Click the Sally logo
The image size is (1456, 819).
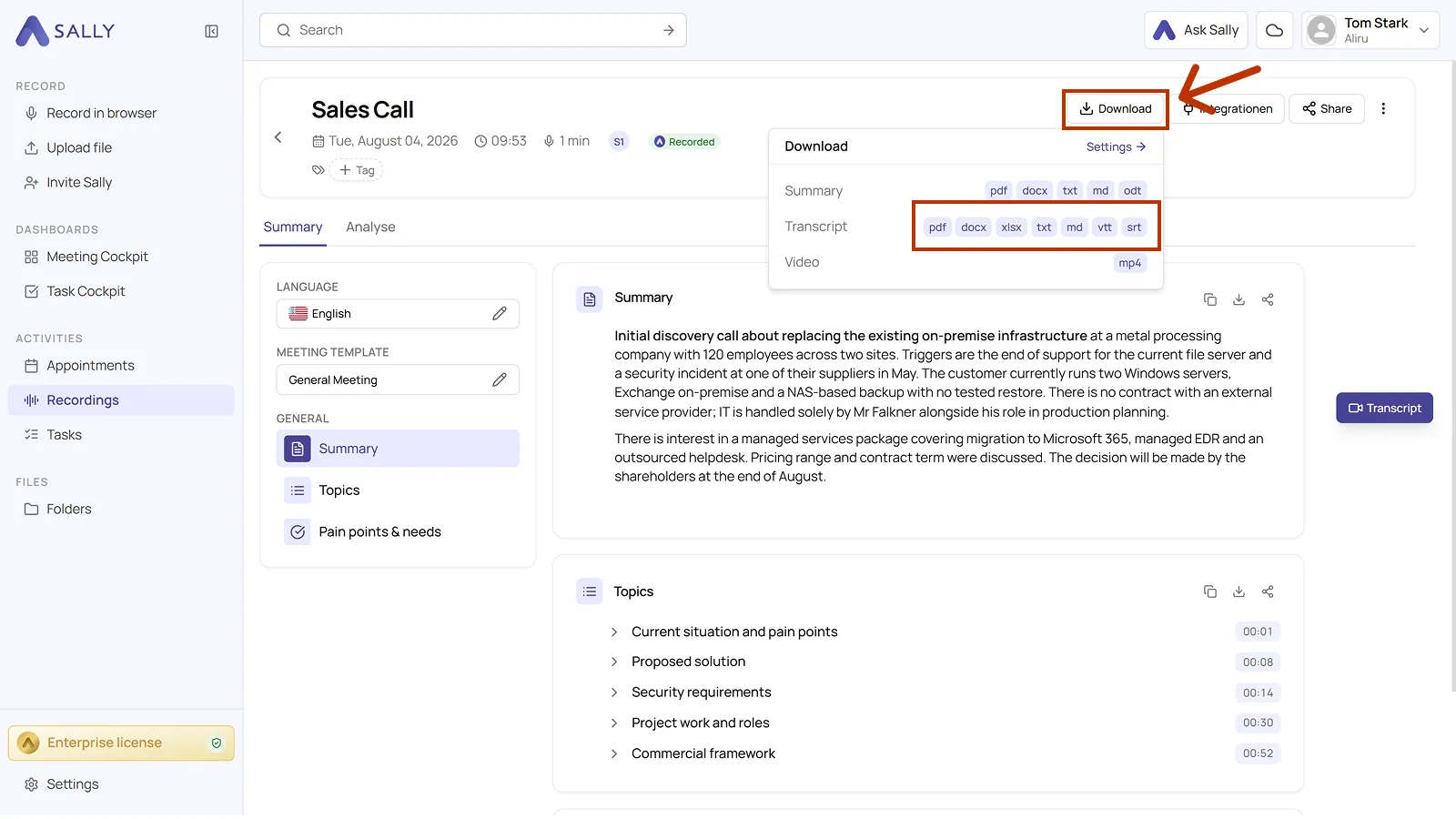point(66,31)
